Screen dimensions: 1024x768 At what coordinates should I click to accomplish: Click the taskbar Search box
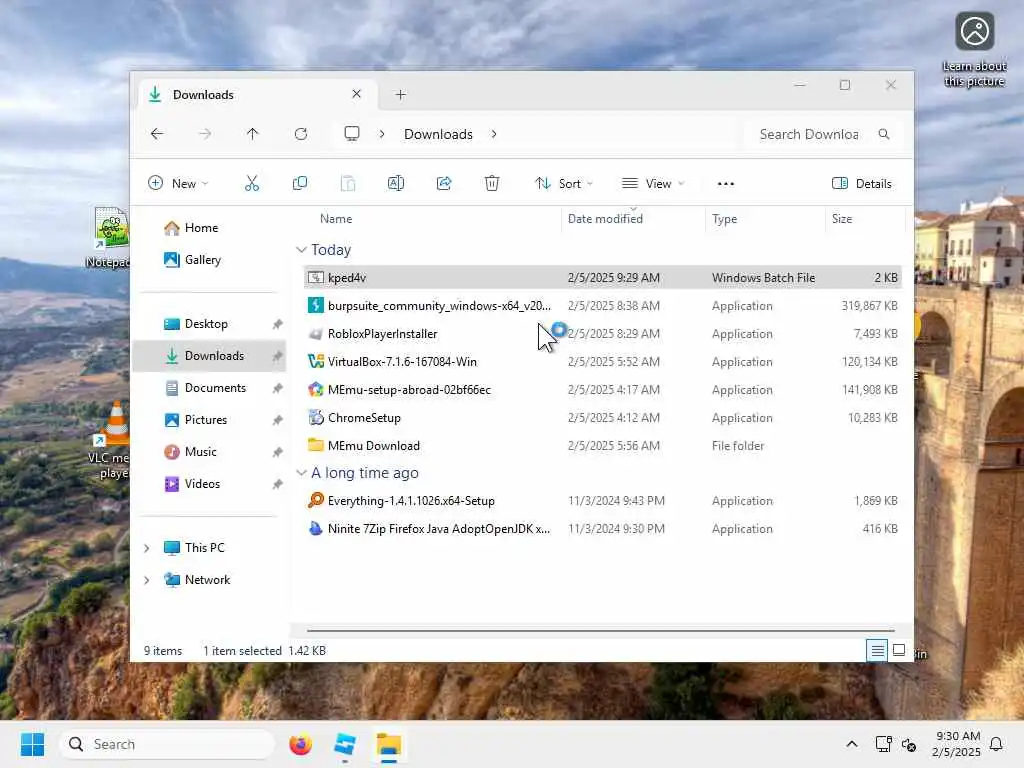(167, 744)
